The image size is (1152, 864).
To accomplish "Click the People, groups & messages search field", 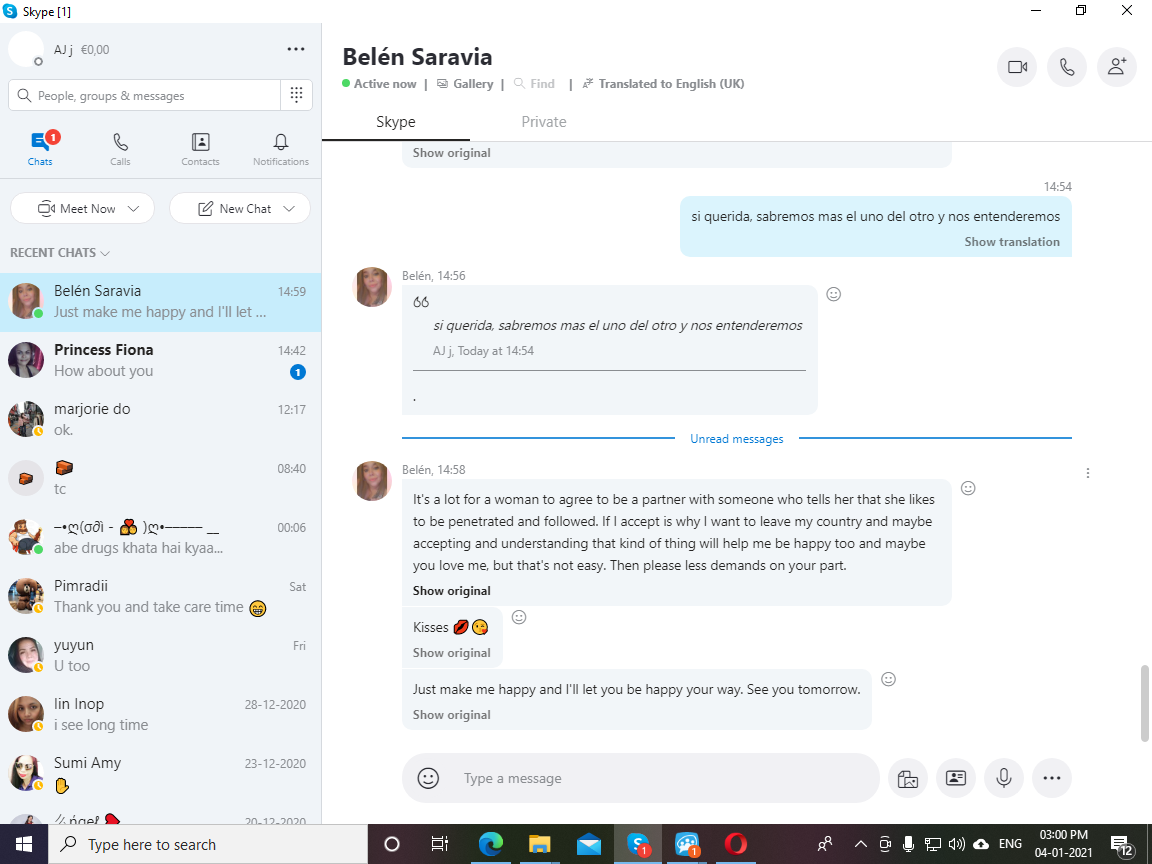I will pos(145,96).
